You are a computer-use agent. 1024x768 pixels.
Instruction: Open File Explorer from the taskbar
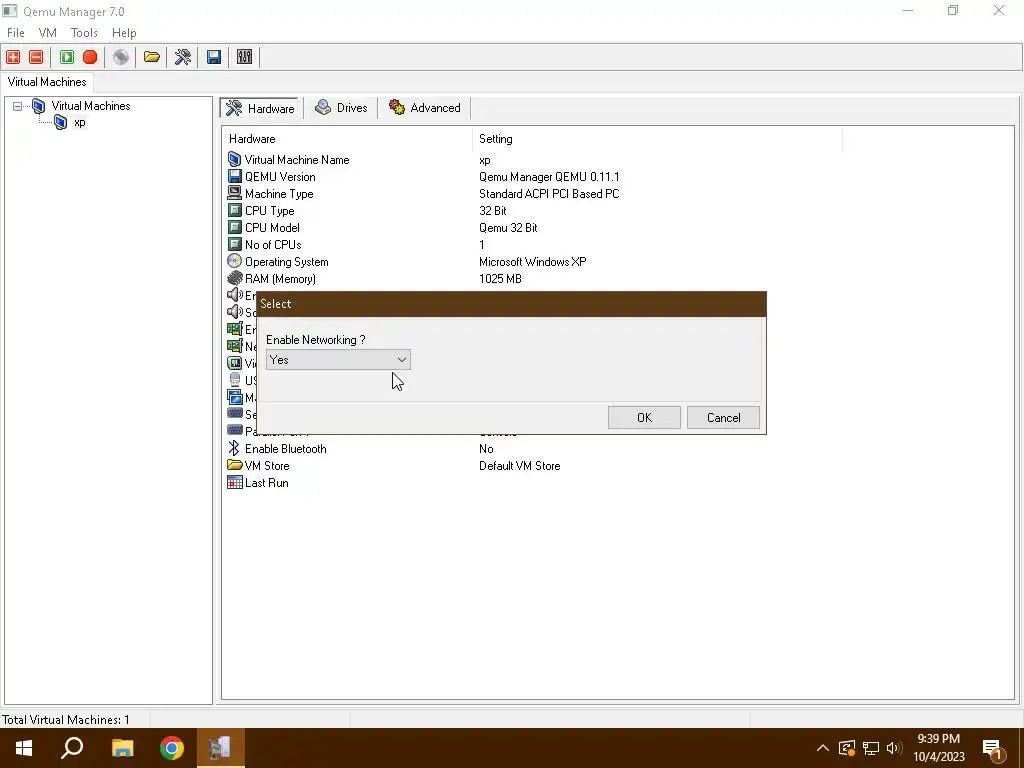point(122,748)
